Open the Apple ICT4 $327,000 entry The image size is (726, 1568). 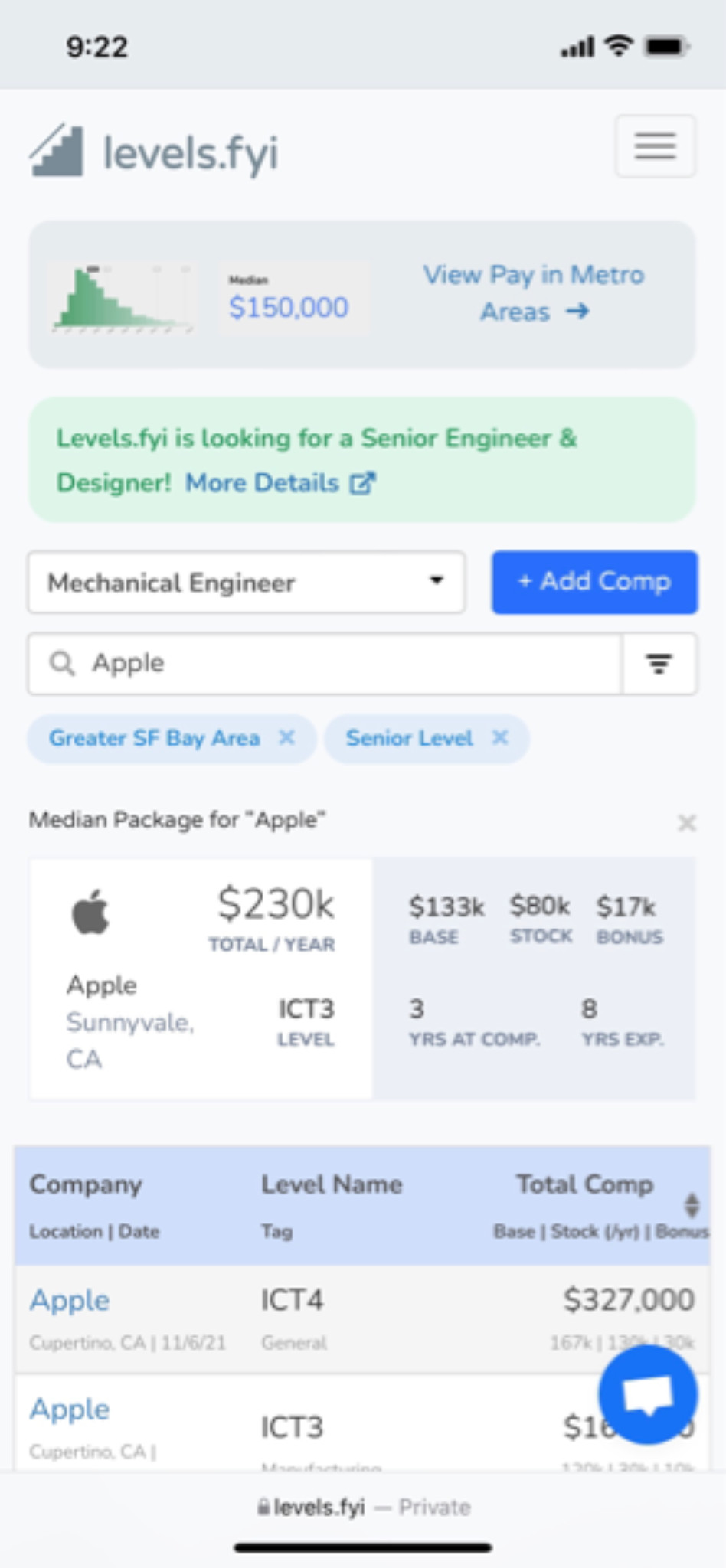pyautogui.click(x=362, y=1318)
